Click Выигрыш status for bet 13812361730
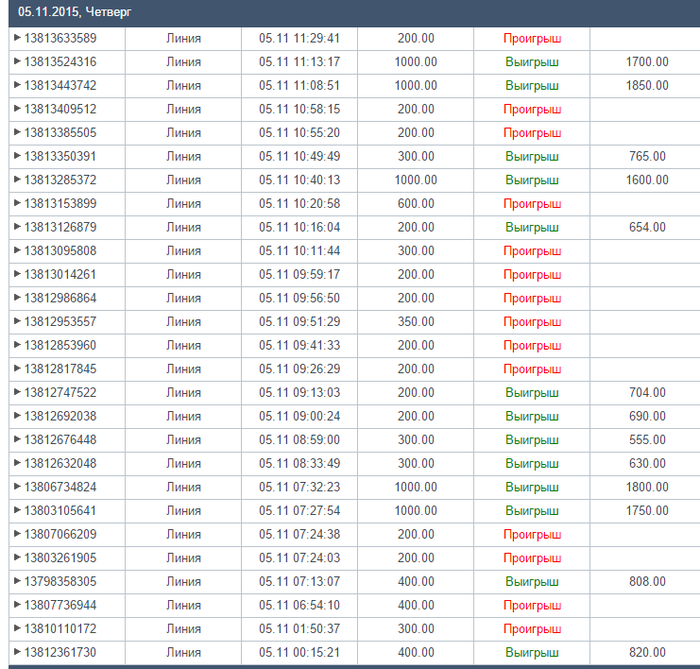 [x=532, y=653]
